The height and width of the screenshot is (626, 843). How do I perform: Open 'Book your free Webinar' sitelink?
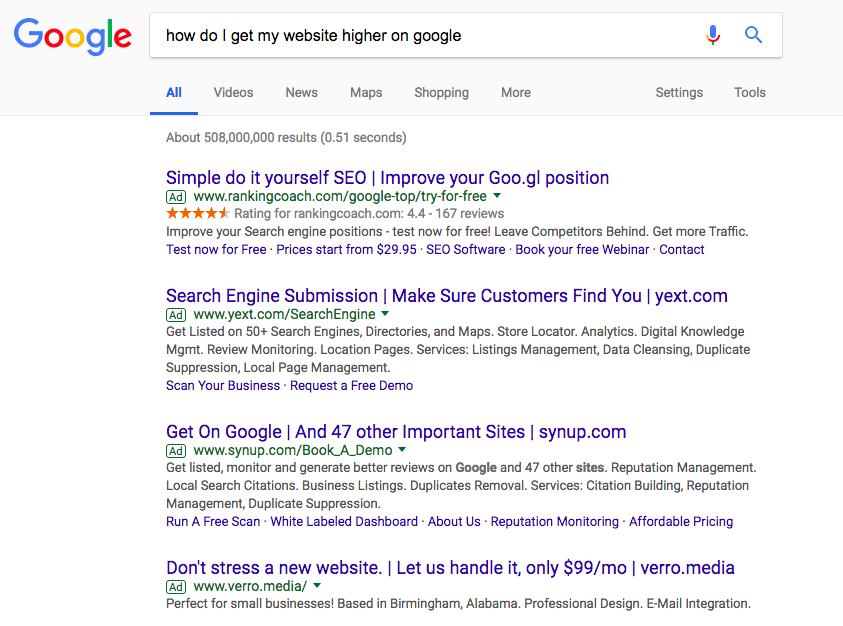tap(582, 250)
